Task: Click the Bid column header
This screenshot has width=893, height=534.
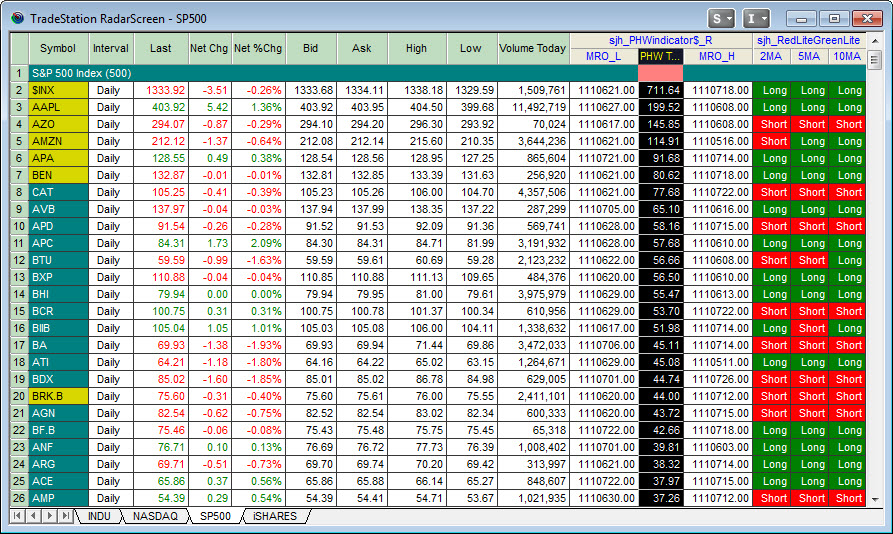Action: (311, 48)
